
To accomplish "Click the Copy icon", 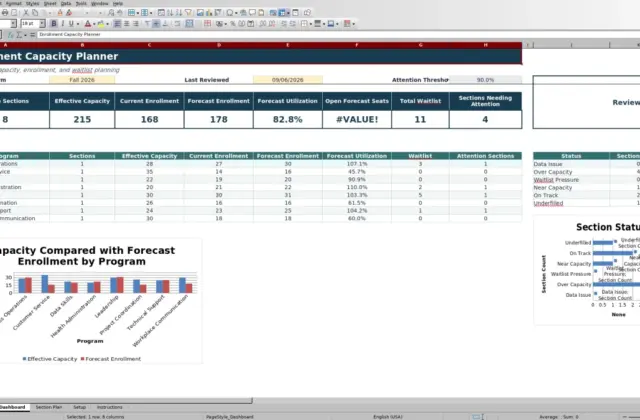I will click(35, 13).
